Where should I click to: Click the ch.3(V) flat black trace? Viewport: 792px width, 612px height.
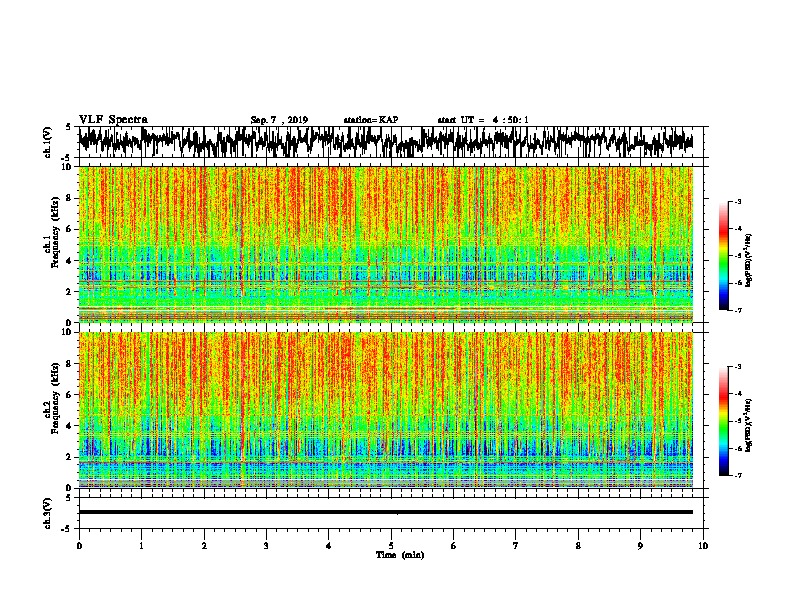(386, 512)
